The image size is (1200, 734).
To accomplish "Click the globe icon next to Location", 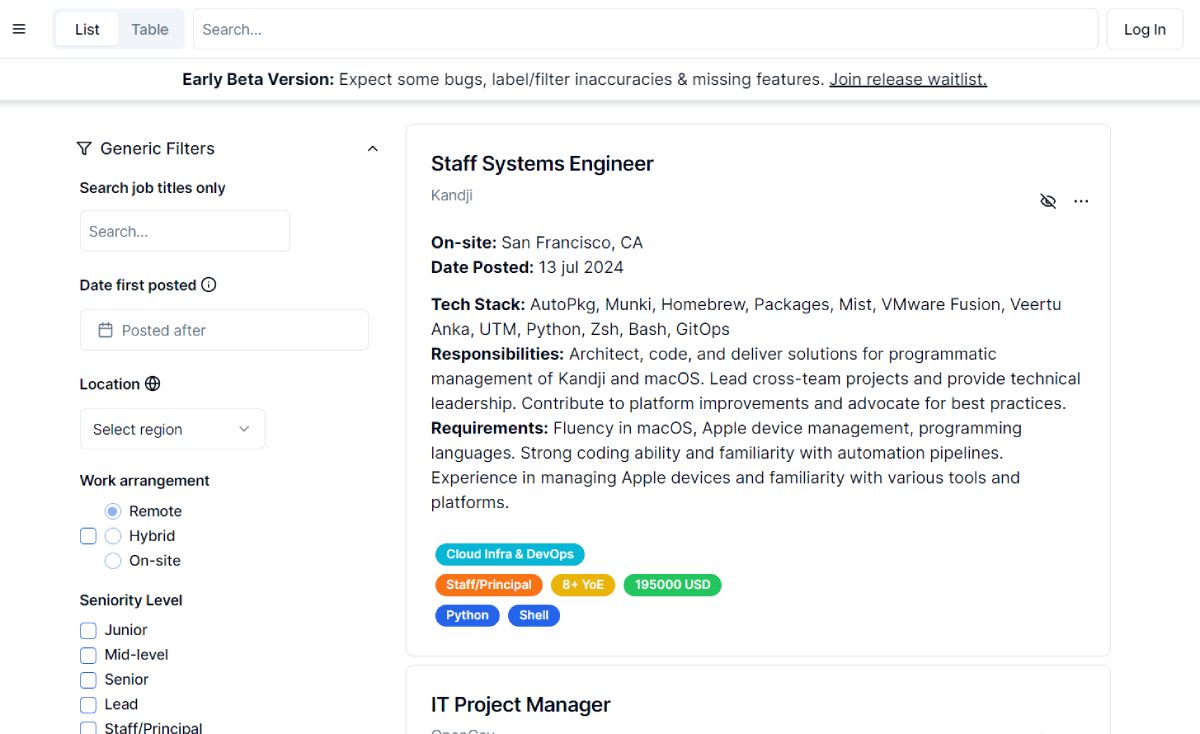I will [x=152, y=384].
